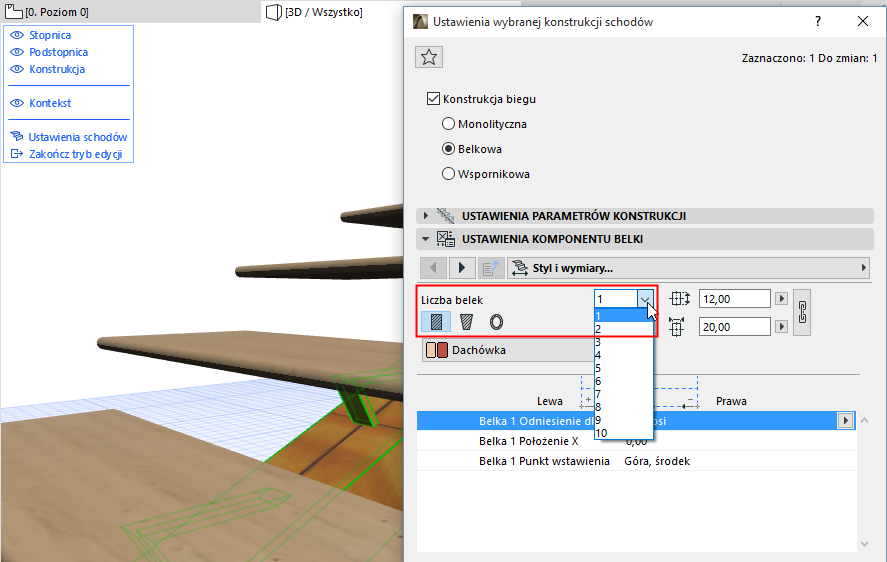This screenshot has width=887, height=562.
Task: Toggle Konstrukcja visibility eye icon
Action: 17,69
